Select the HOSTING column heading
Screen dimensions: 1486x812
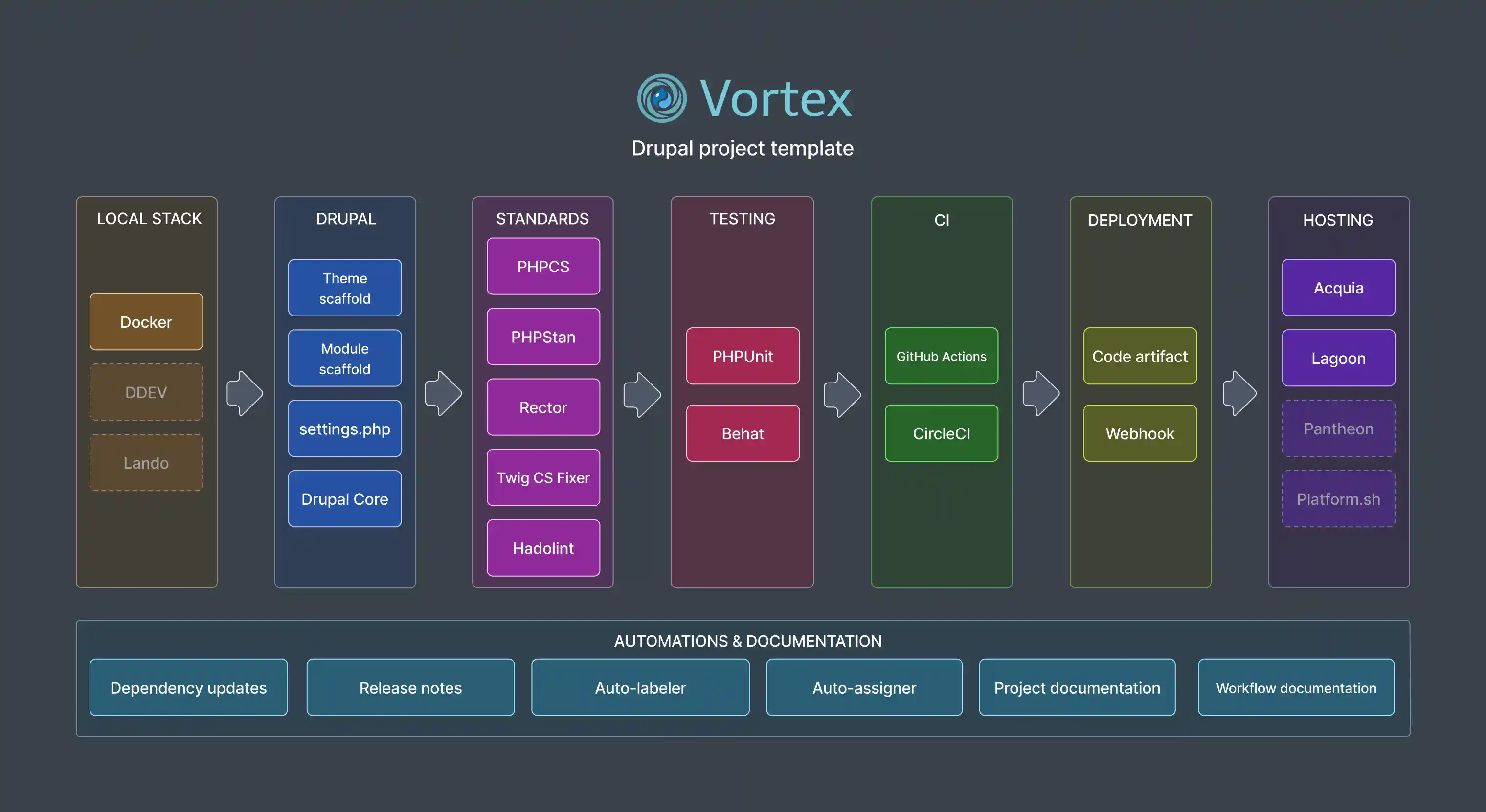(x=1338, y=220)
